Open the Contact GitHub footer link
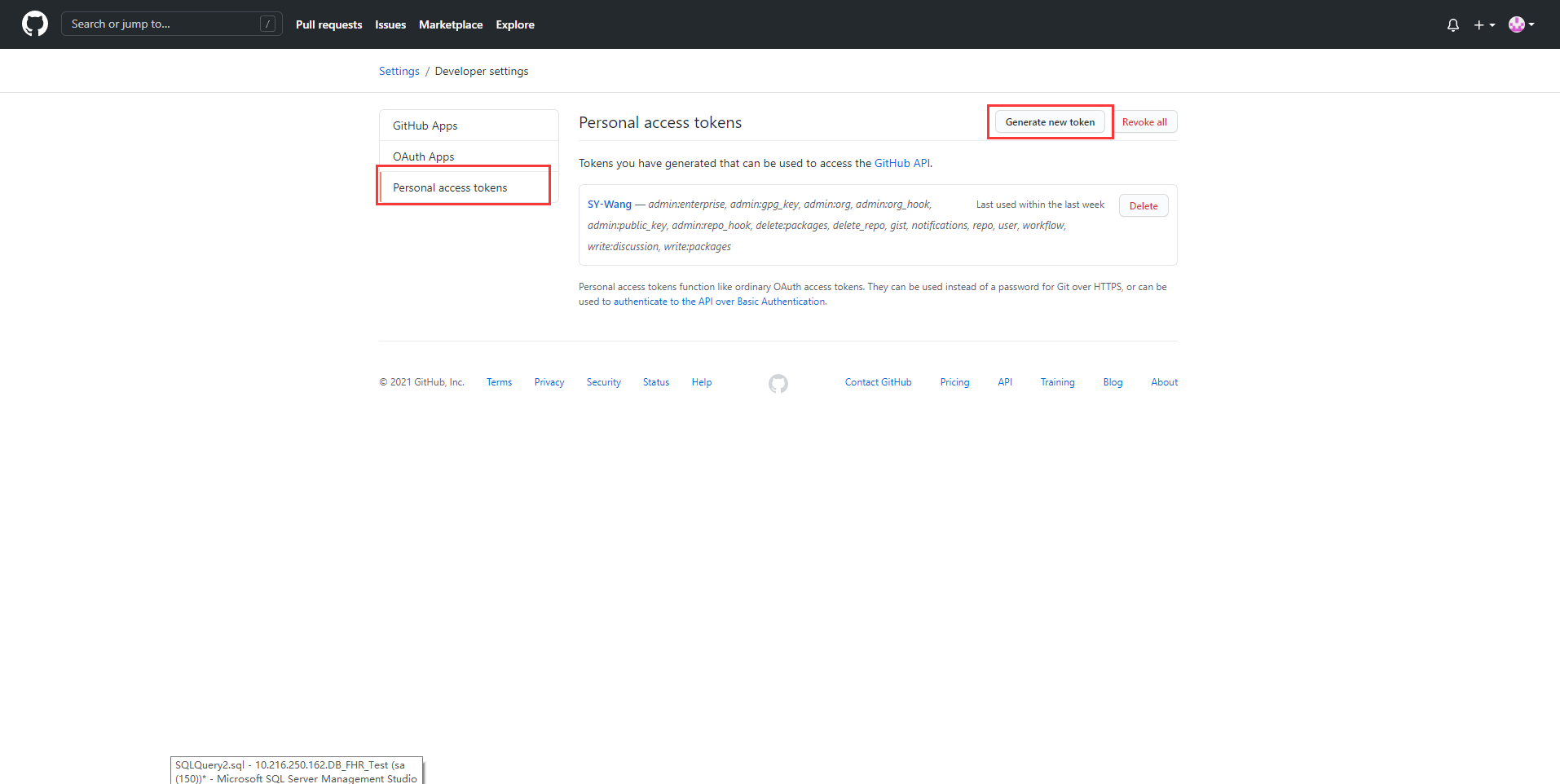Screen dimensions: 1560x784 click(x=878, y=382)
